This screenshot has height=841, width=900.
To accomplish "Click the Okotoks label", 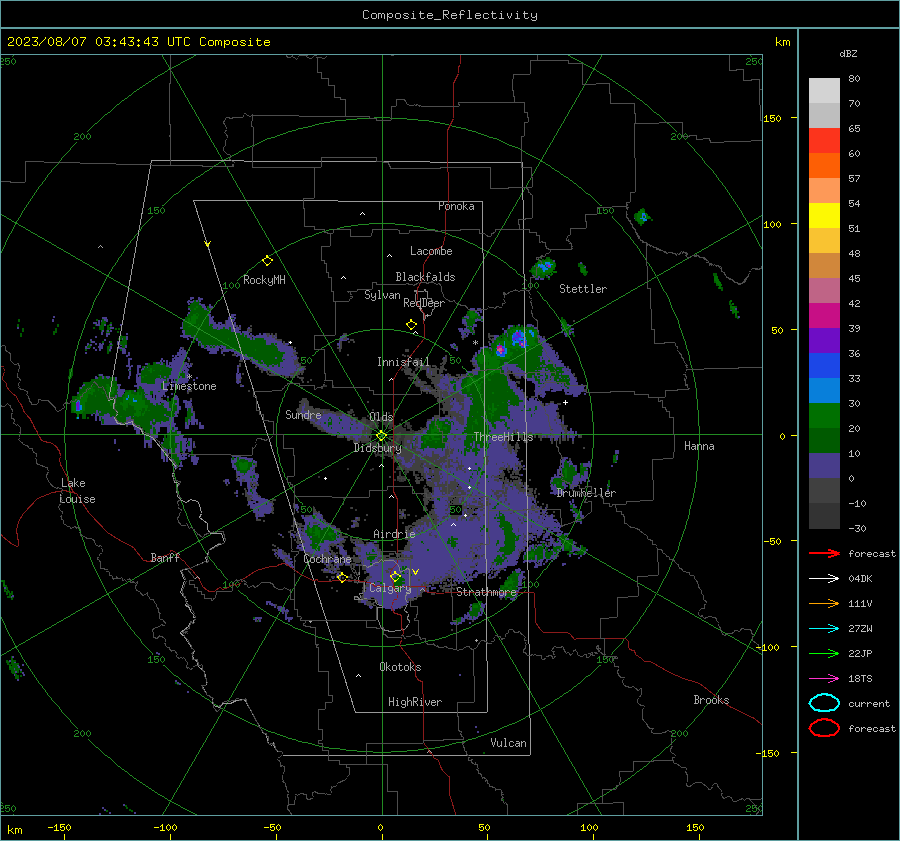I will 400,667.
